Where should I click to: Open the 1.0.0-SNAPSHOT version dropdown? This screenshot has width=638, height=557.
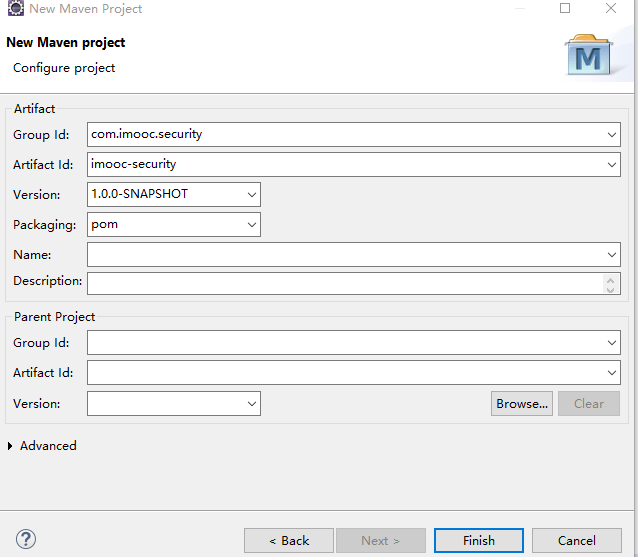pyautogui.click(x=252, y=195)
